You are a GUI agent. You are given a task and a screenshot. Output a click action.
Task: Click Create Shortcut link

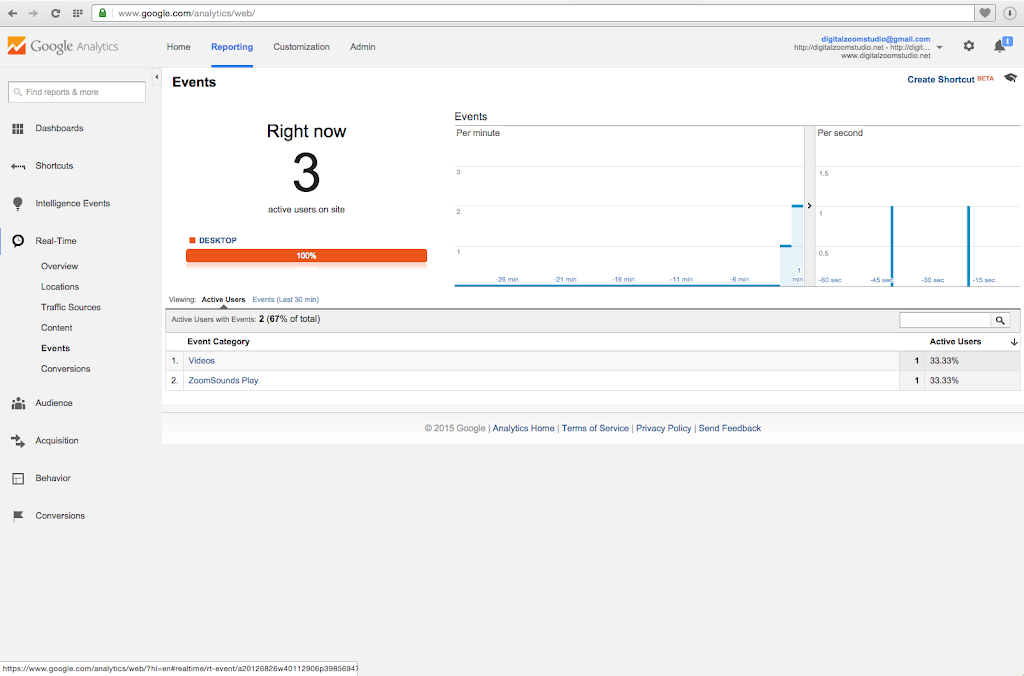(x=940, y=80)
